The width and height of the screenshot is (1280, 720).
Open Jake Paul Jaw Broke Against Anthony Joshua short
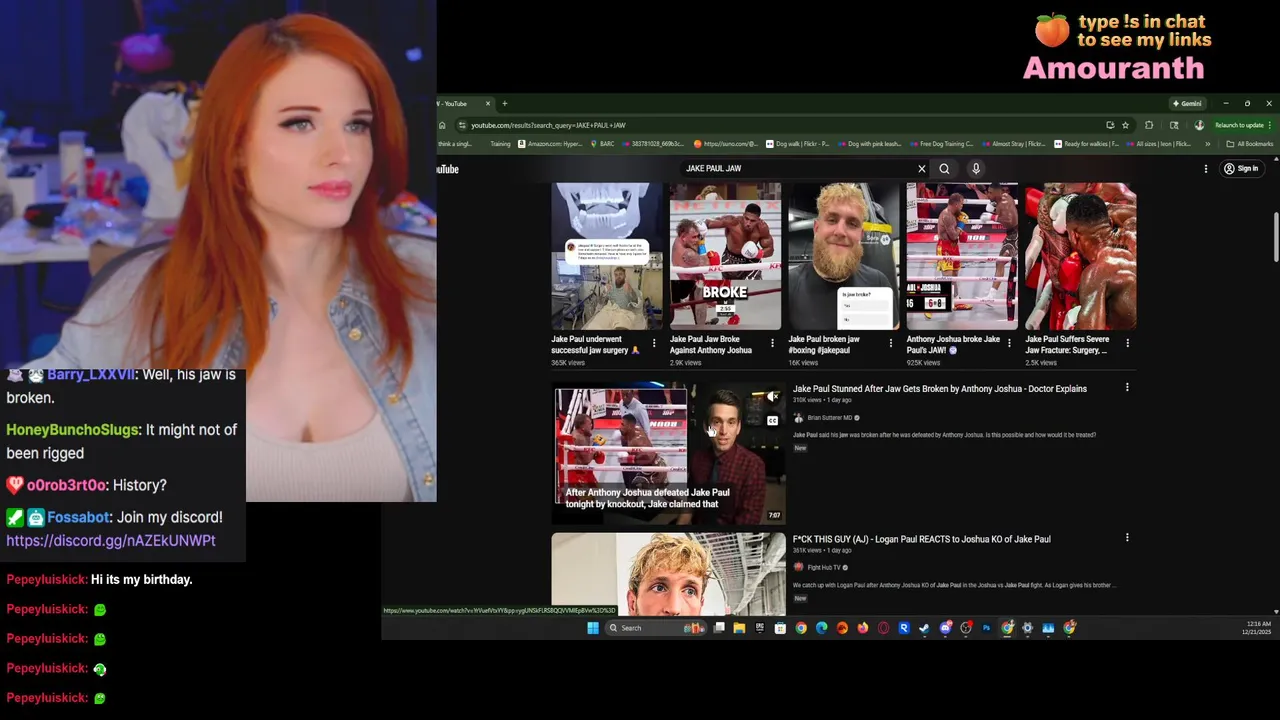click(x=725, y=257)
